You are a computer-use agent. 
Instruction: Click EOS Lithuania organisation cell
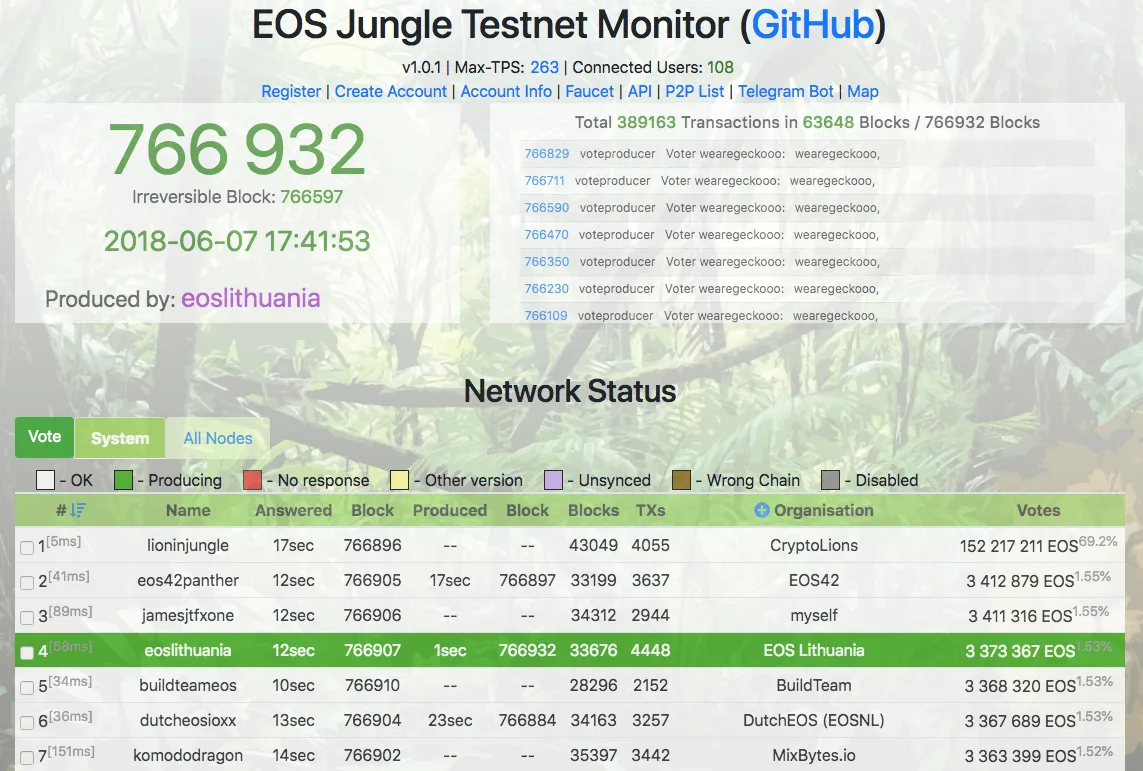[814, 650]
